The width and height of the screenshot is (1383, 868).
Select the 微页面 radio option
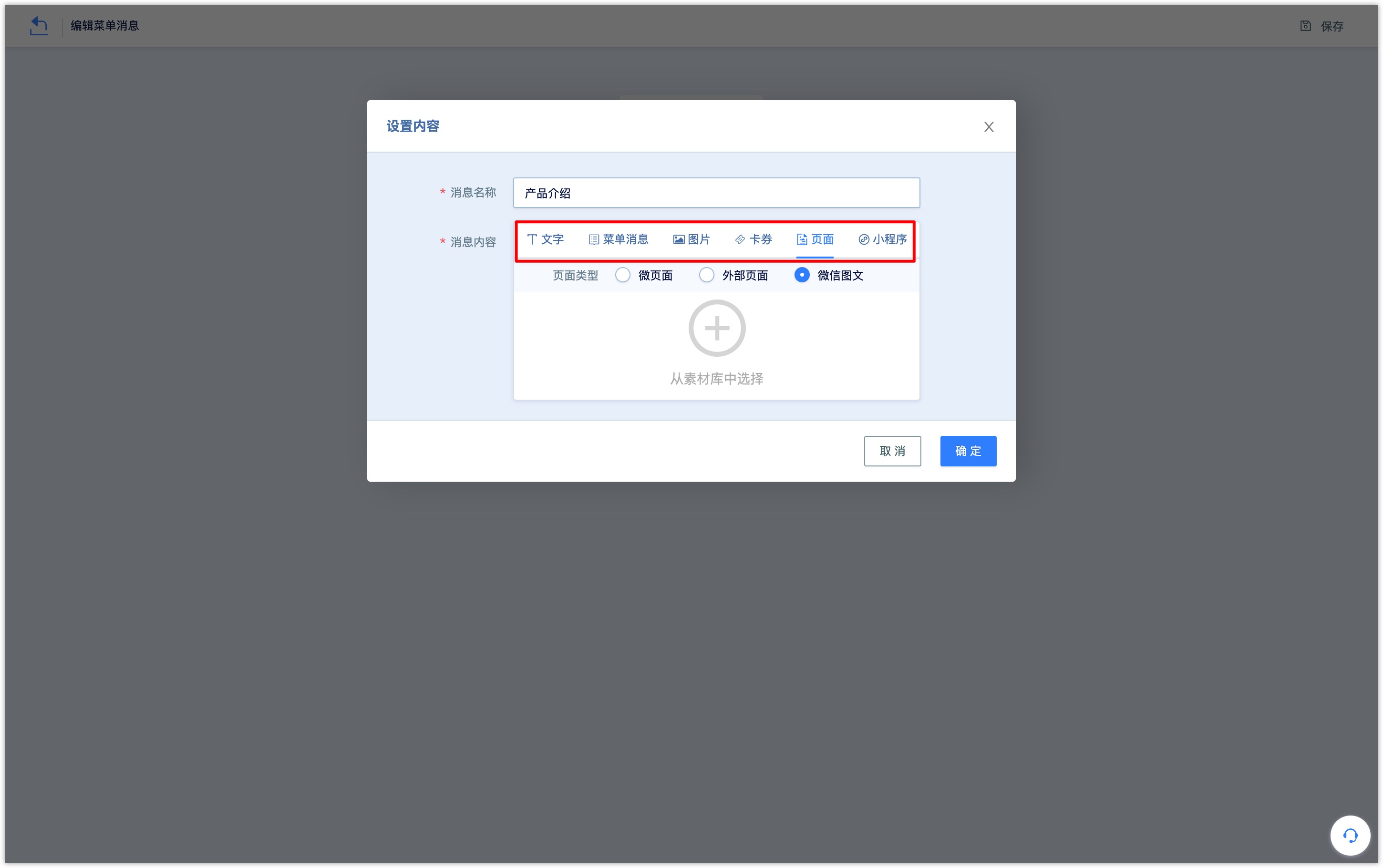tap(623, 275)
